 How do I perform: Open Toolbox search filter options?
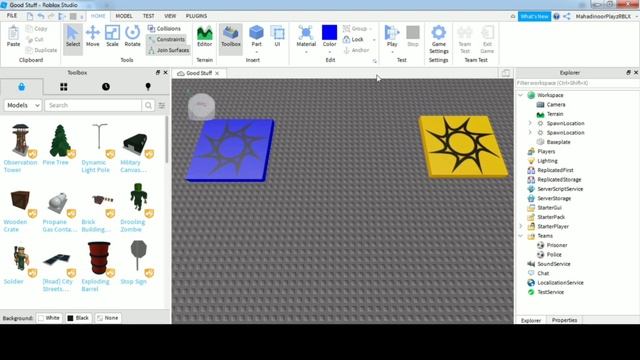coord(162,105)
